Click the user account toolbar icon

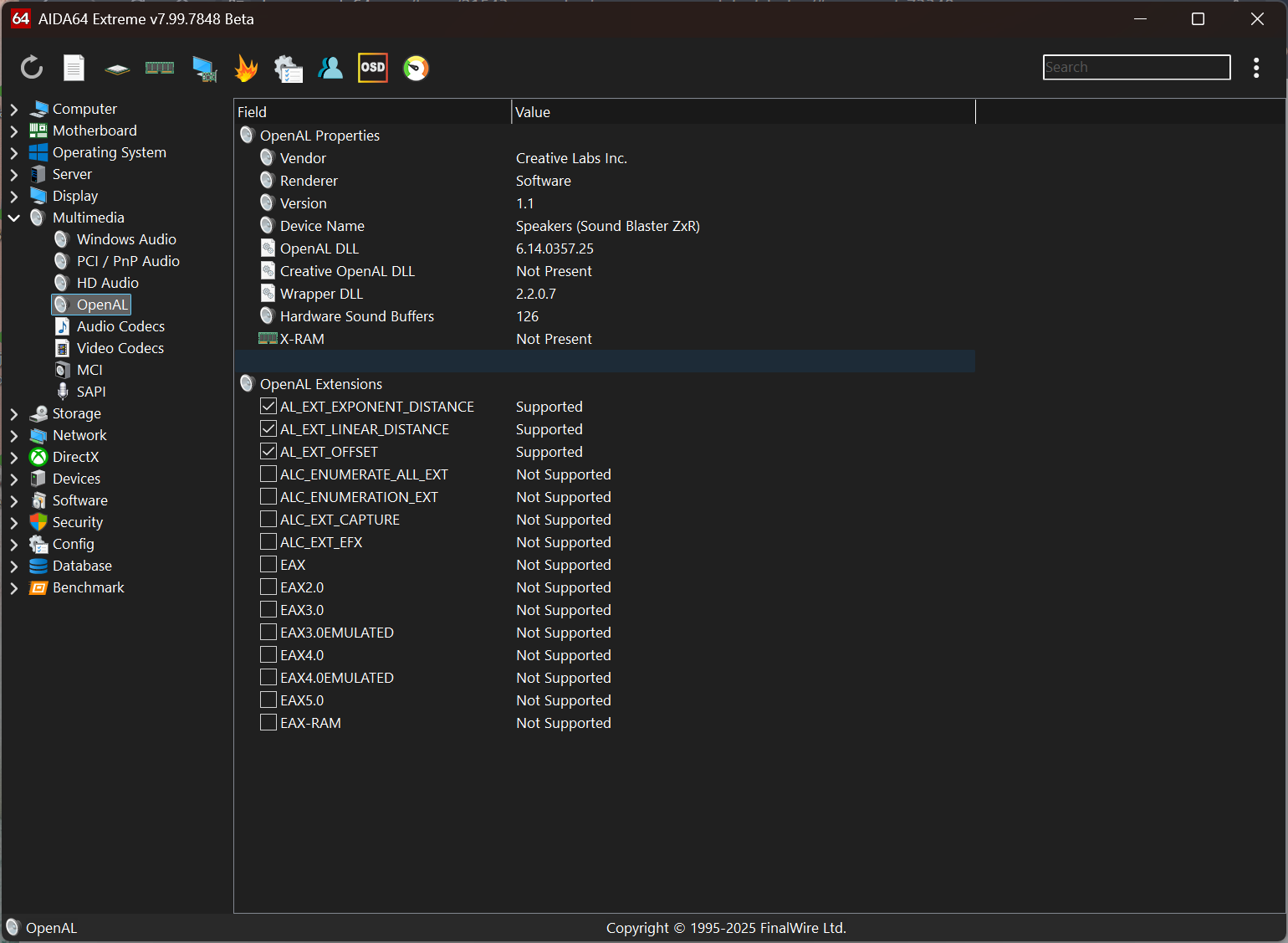click(330, 68)
